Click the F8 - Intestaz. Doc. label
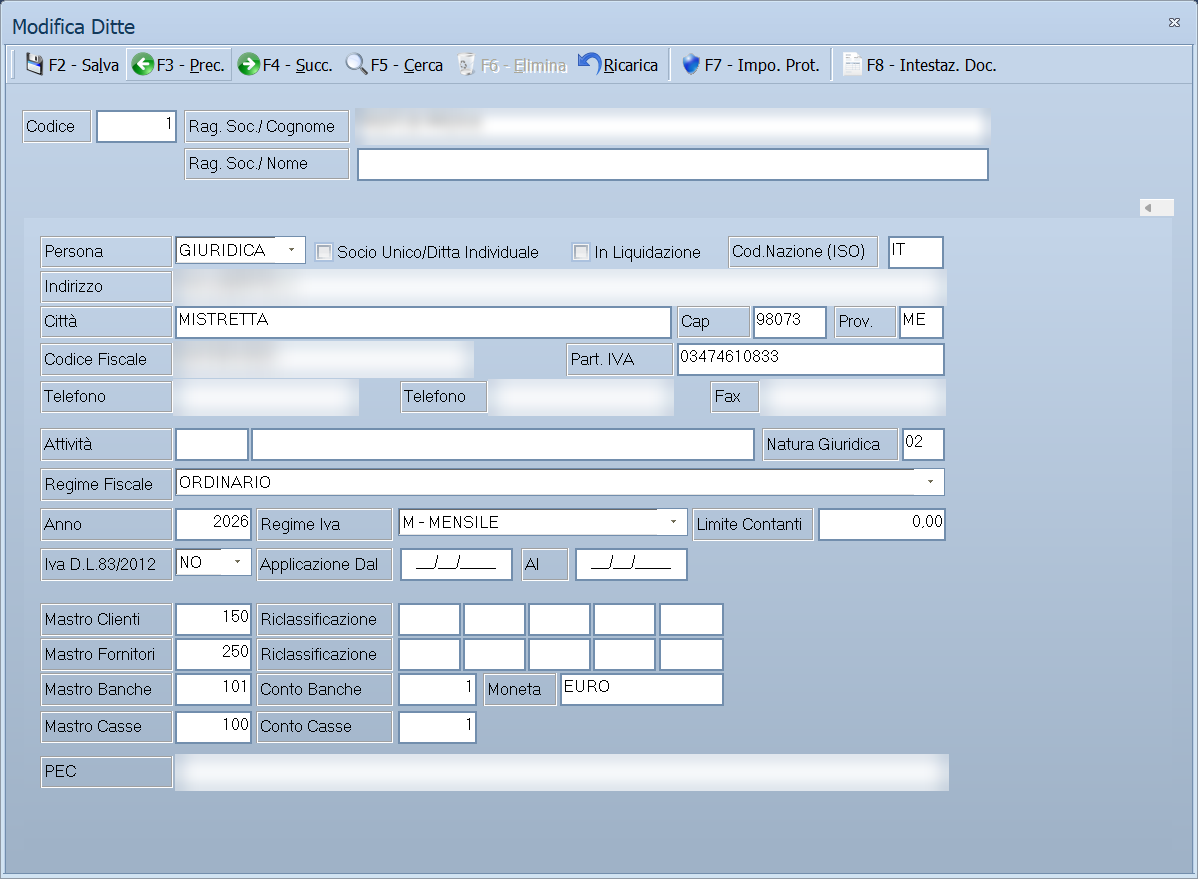Screen dimensions: 1198x879 coord(931,66)
